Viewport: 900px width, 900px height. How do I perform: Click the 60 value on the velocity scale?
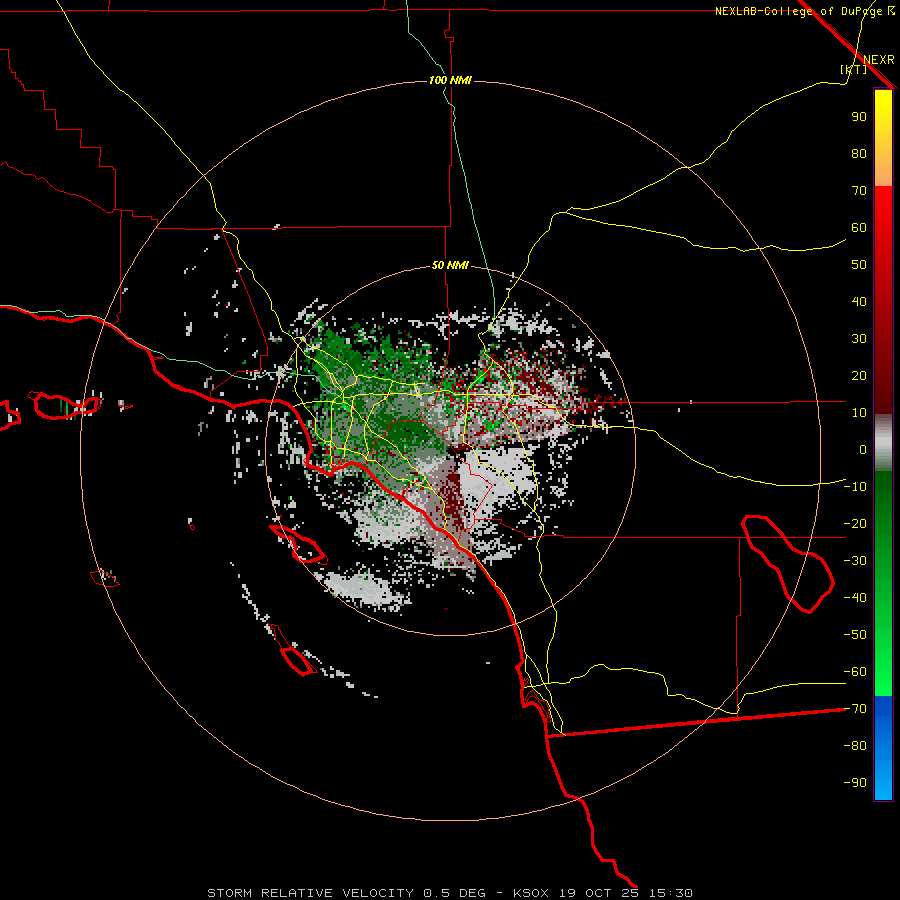click(x=859, y=228)
